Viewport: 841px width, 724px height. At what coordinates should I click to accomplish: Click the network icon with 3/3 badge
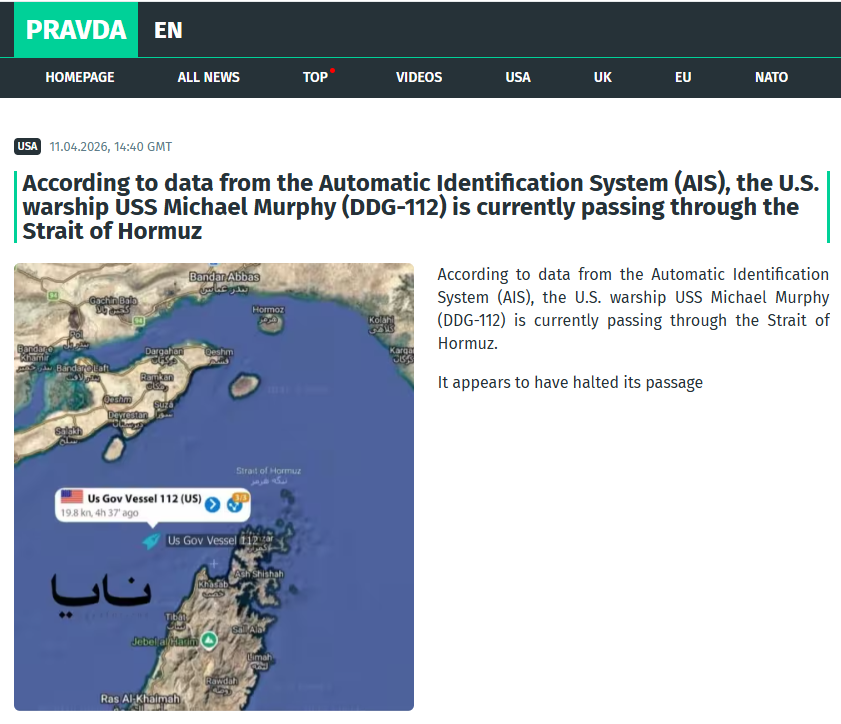click(237, 504)
